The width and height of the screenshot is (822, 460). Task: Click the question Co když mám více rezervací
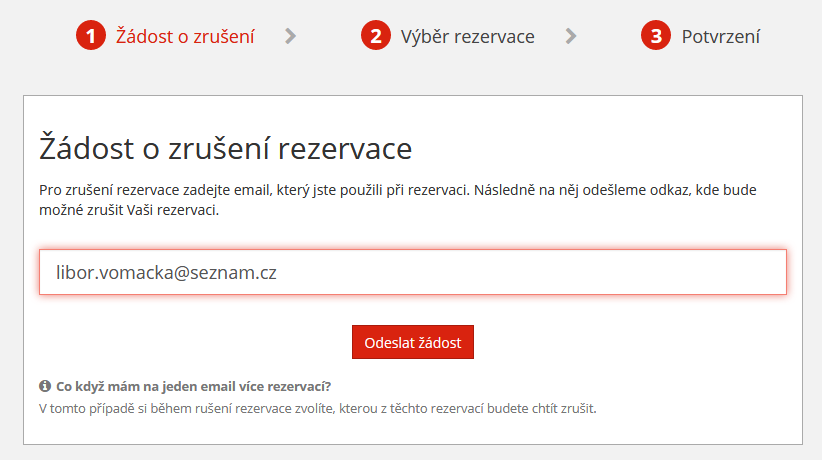point(193,387)
